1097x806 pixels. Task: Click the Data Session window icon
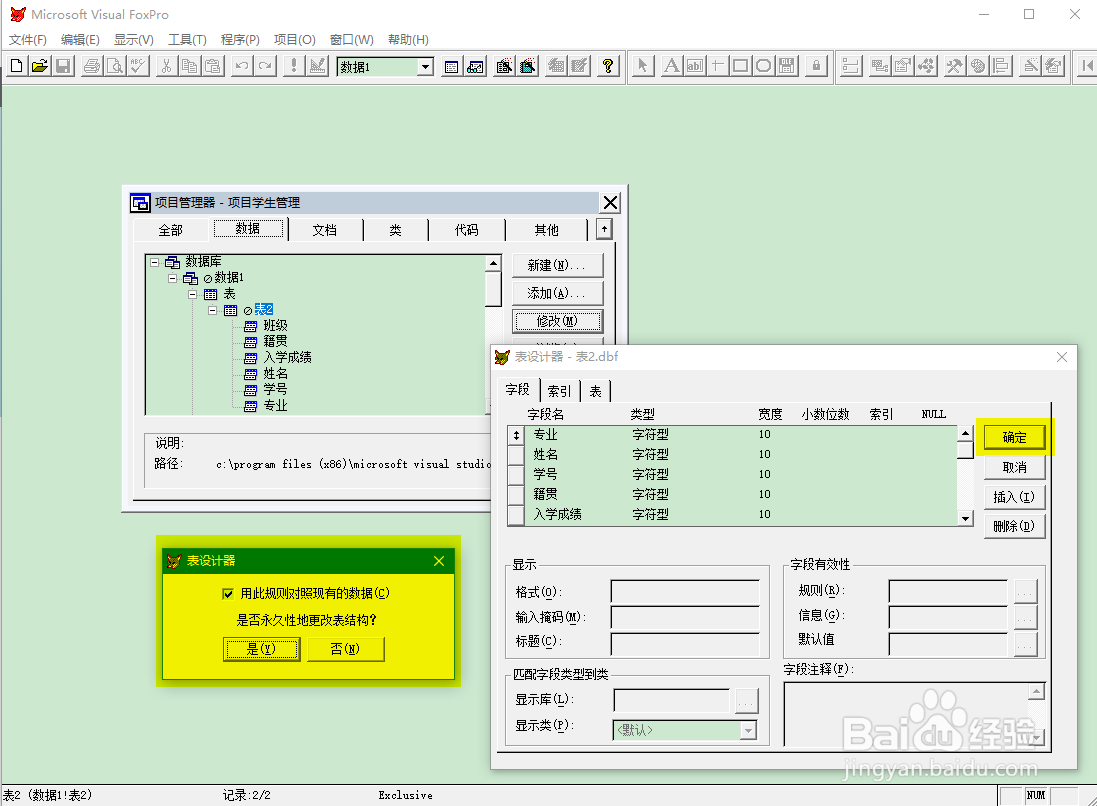pyautogui.click(x=475, y=66)
